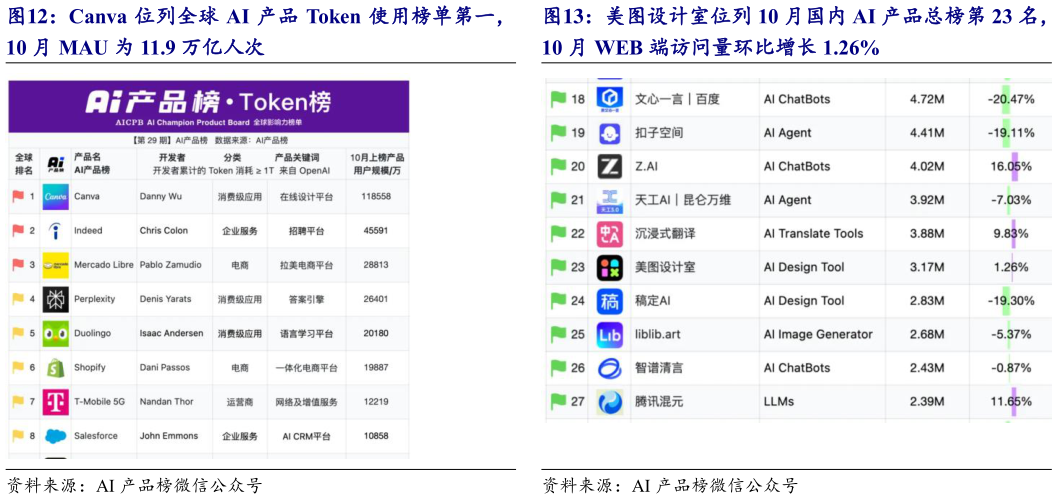
Task: Click the green flag for rank 23
Action: (x=559, y=267)
